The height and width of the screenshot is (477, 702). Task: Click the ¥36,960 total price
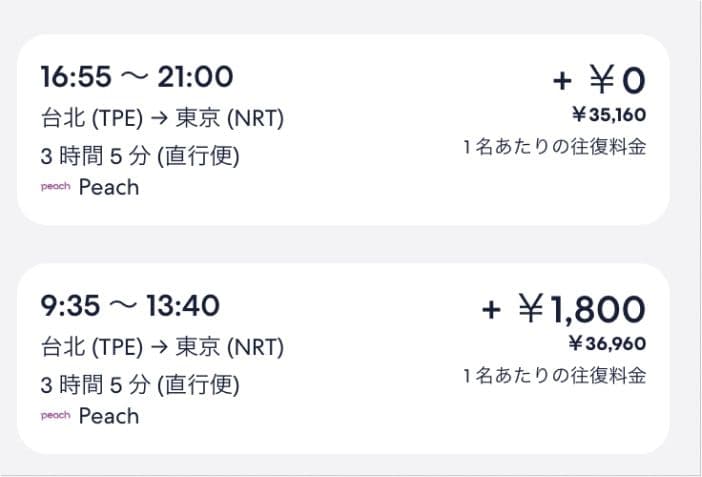click(606, 344)
